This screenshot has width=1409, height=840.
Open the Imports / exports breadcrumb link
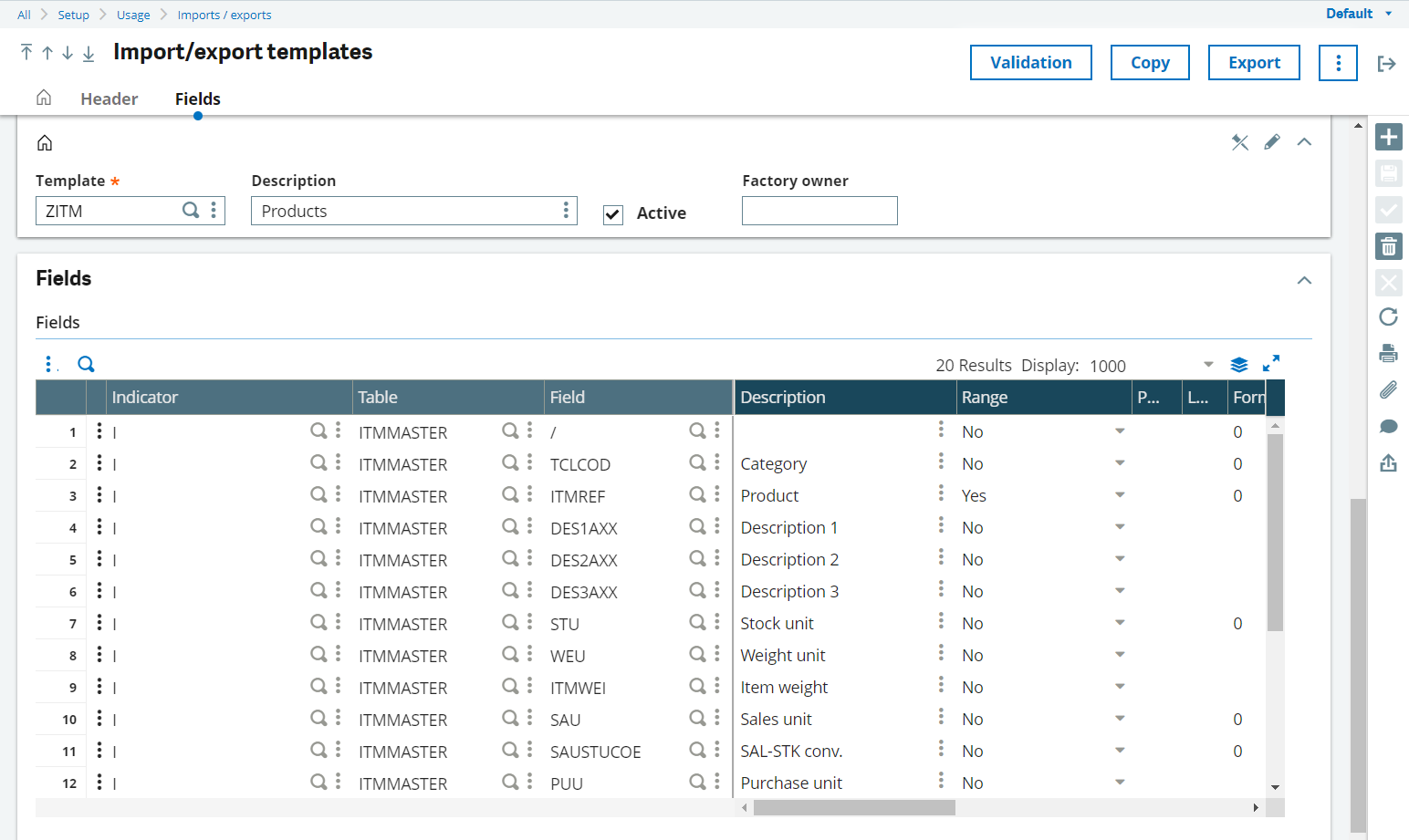[x=224, y=15]
